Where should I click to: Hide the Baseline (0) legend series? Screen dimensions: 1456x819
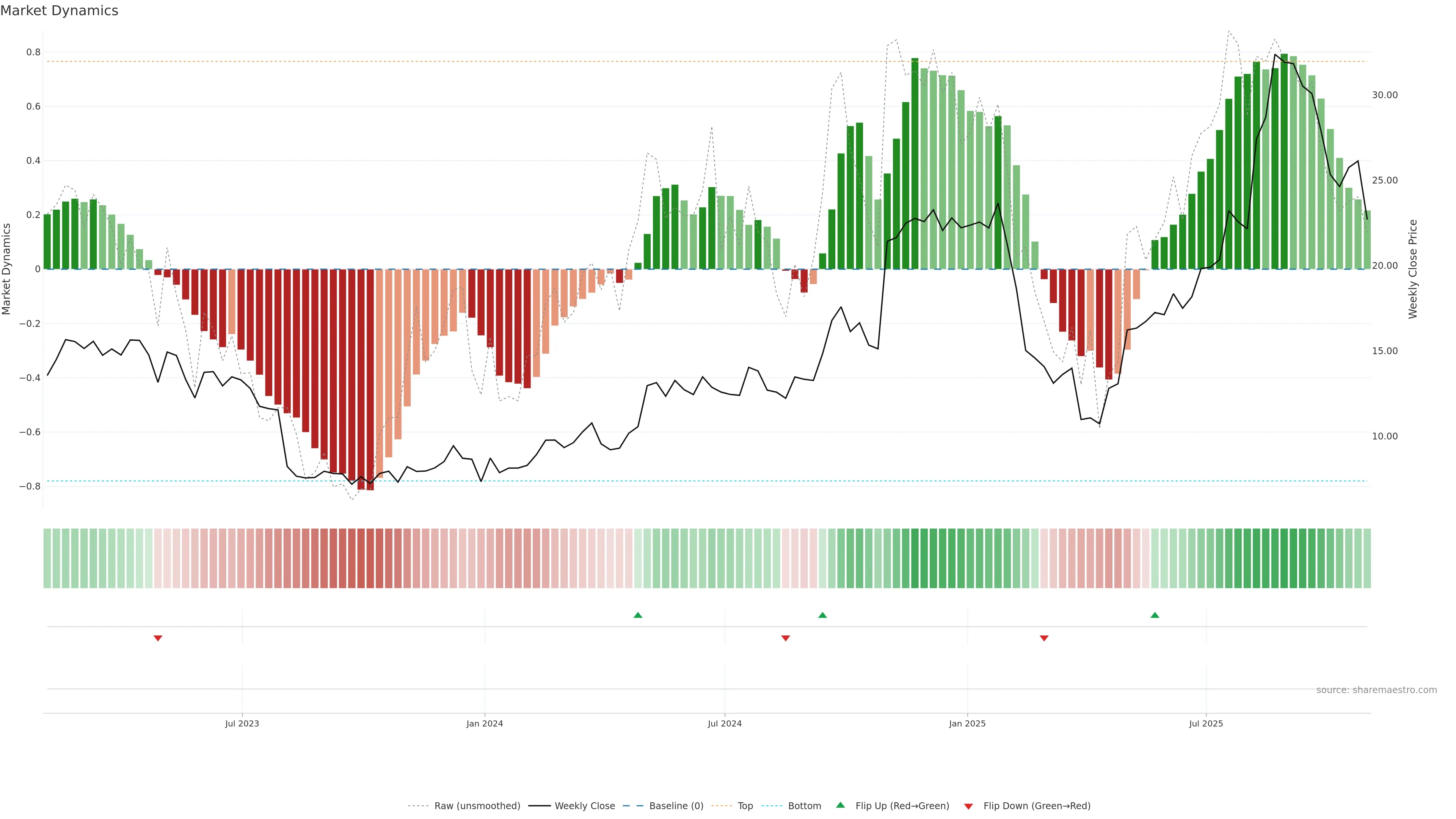(x=676, y=806)
